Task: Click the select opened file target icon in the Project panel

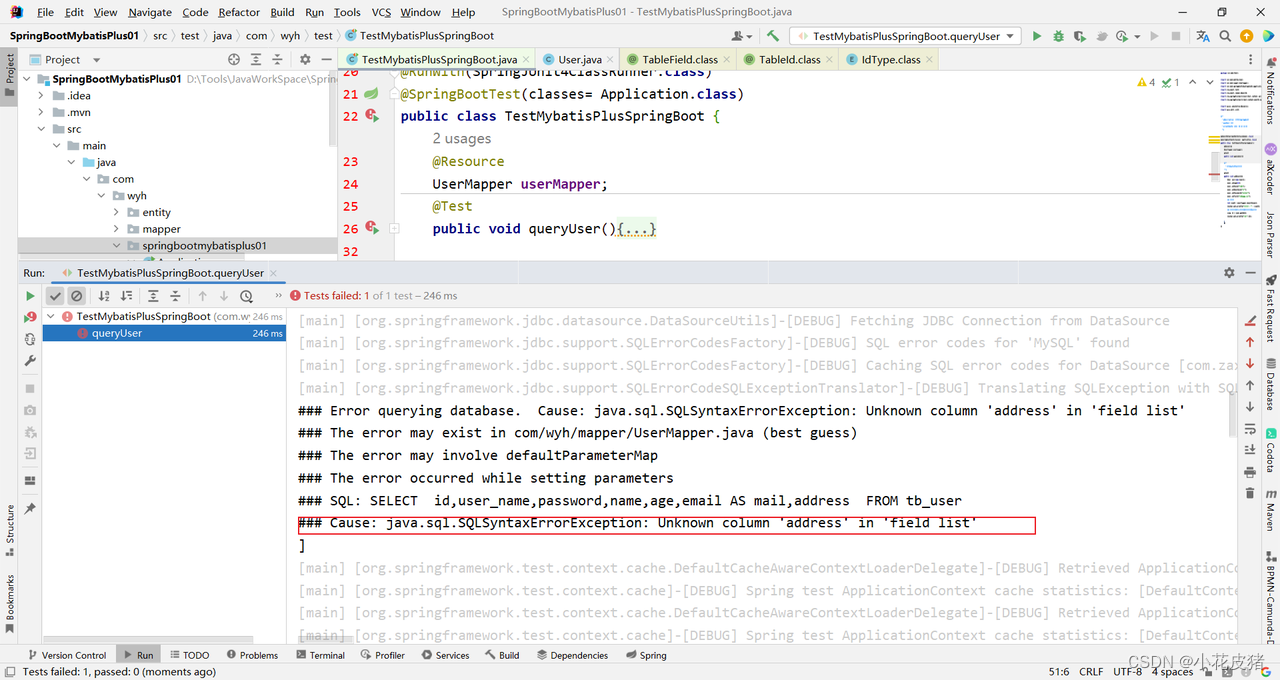Action: click(x=234, y=60)
